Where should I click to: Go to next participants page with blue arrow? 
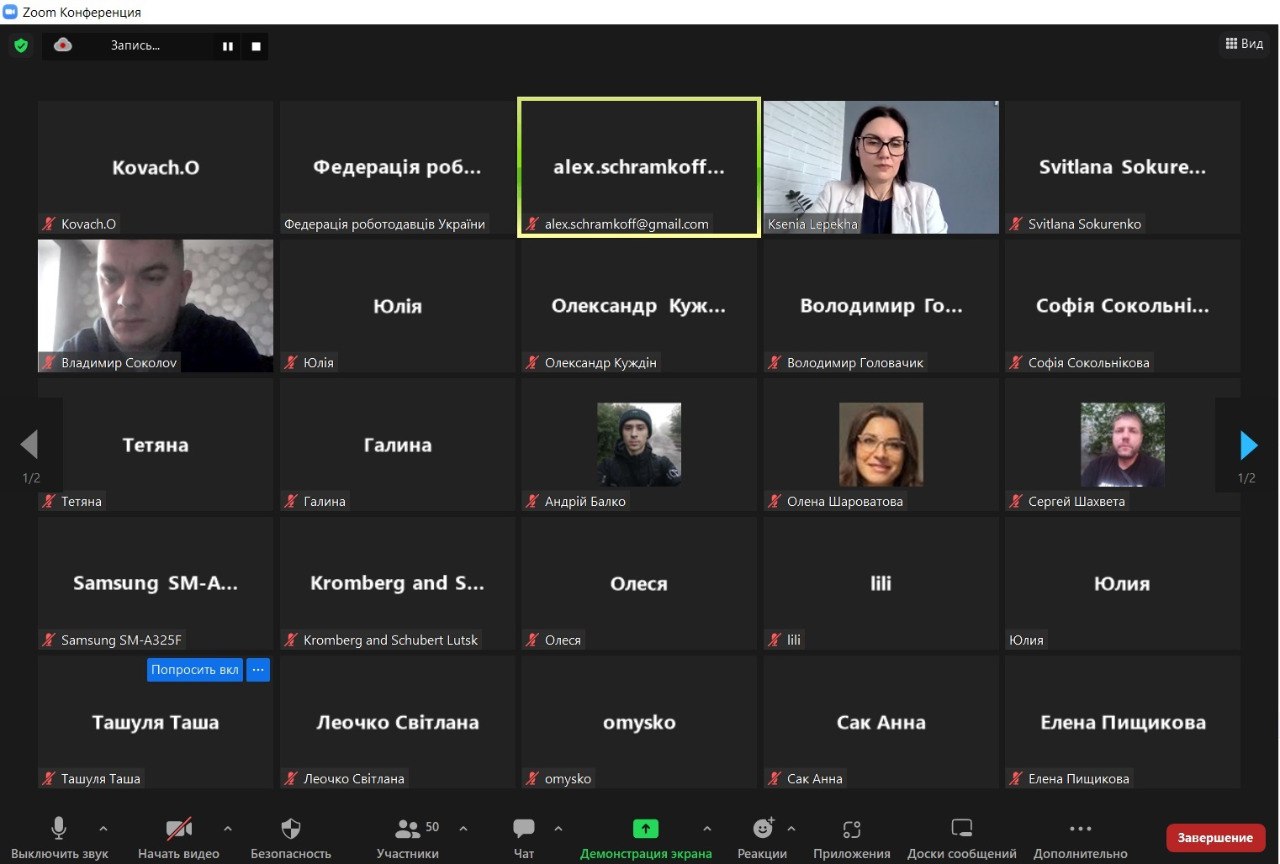coord(1248,445)
